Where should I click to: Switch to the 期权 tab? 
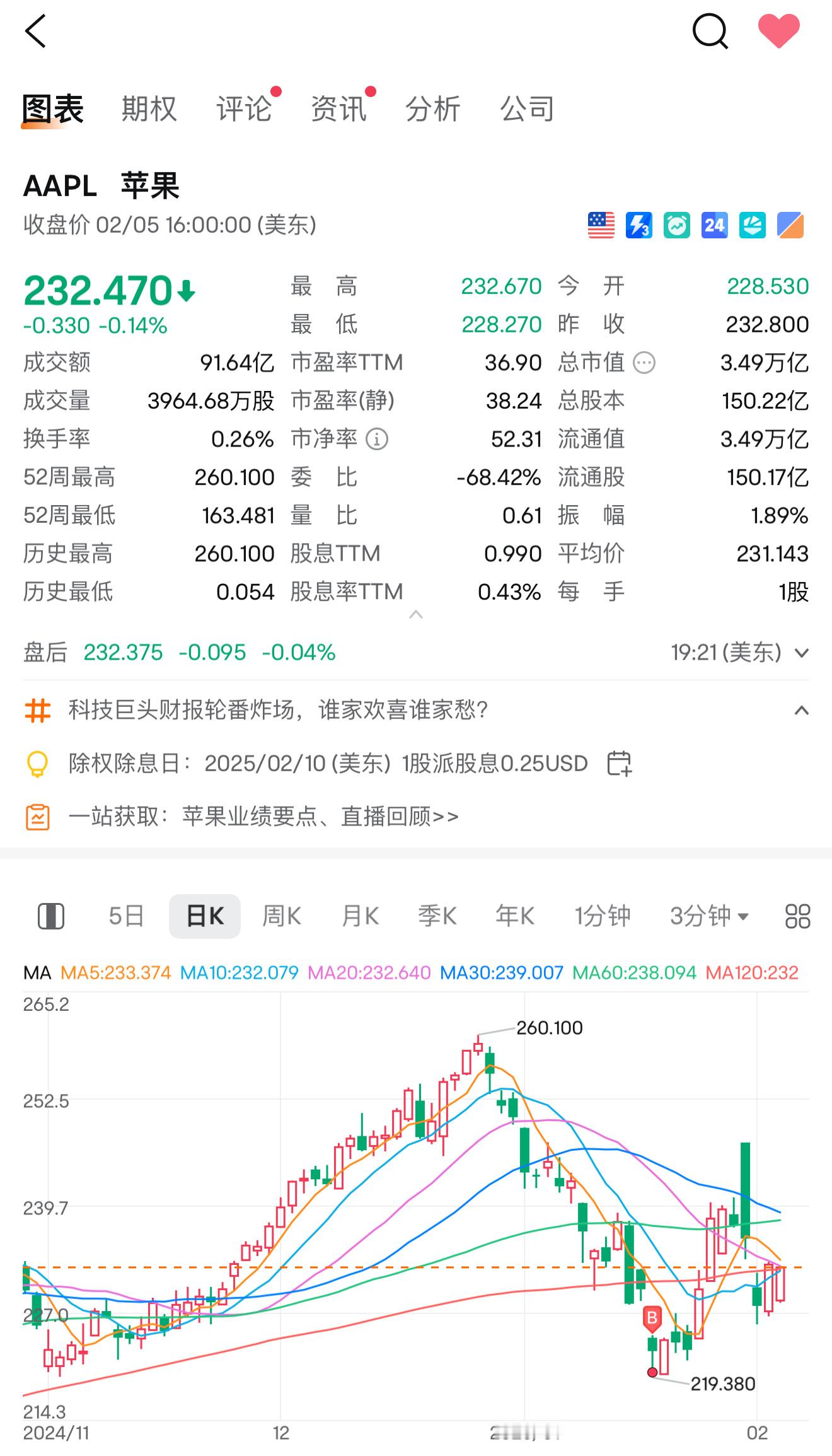[149, 108]
